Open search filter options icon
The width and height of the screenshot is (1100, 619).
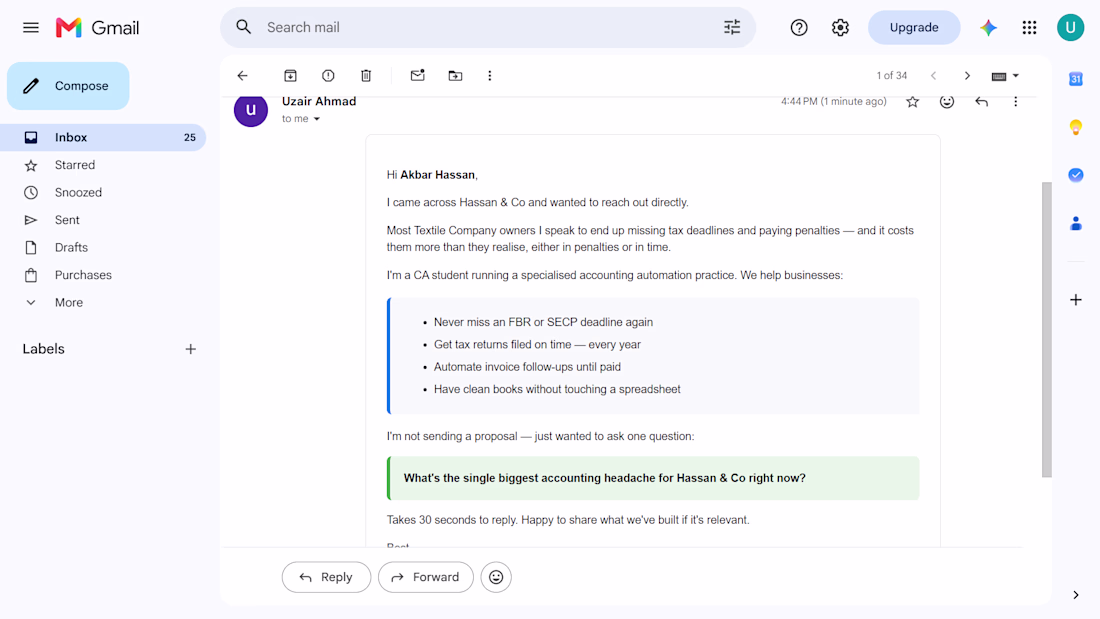click(732, 27)
